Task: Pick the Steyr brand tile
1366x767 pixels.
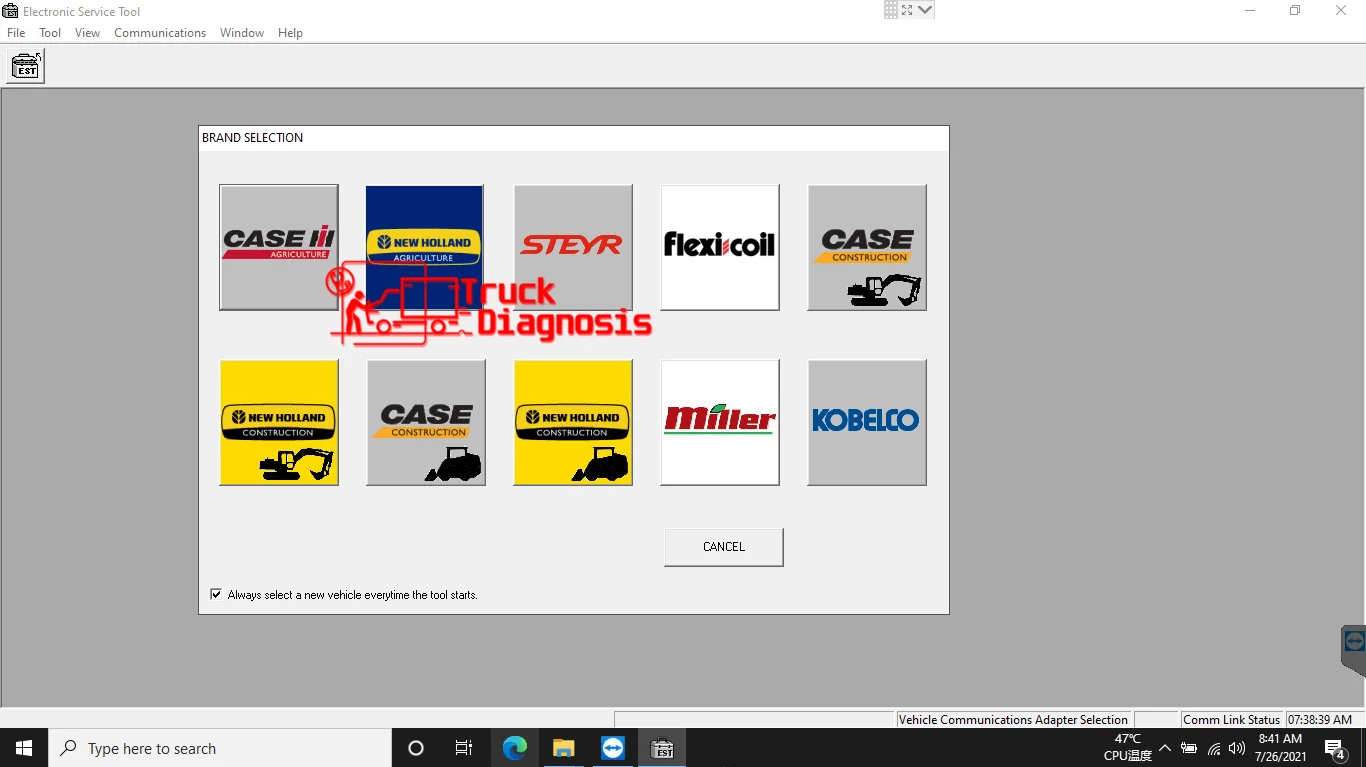Action: click(x=573, y=247)
